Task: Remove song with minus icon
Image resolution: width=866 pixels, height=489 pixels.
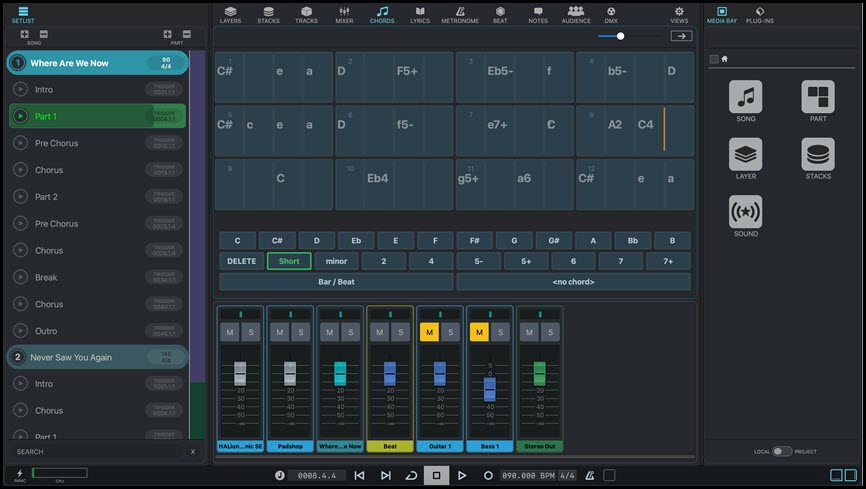Action: coord(44,34)
